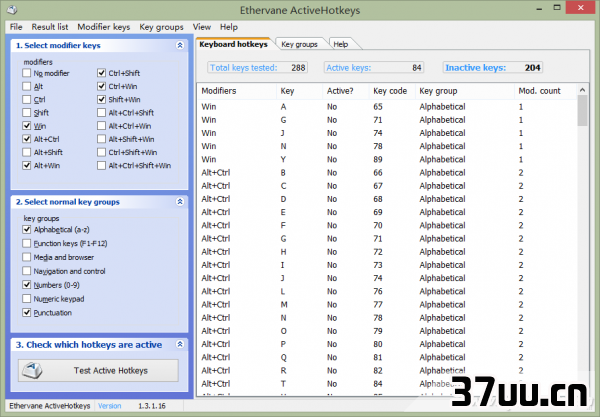Uncheck the Alt+Ctrl modifier checkbox
Screen dimensions: 600x417
[26, 139]
